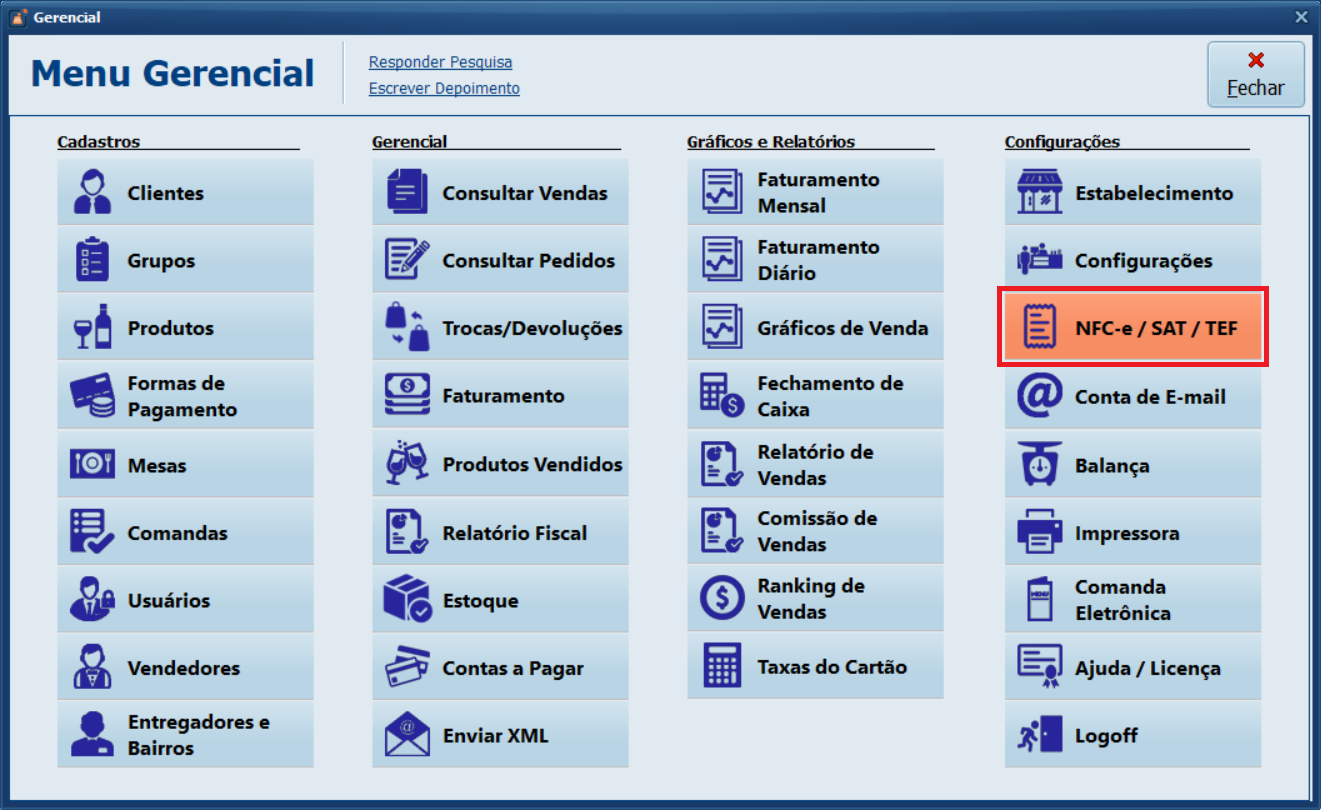This screenshot has width=1321, height=810.
Task: Open the Faturamento Mensal report
Action: (815, 193)
